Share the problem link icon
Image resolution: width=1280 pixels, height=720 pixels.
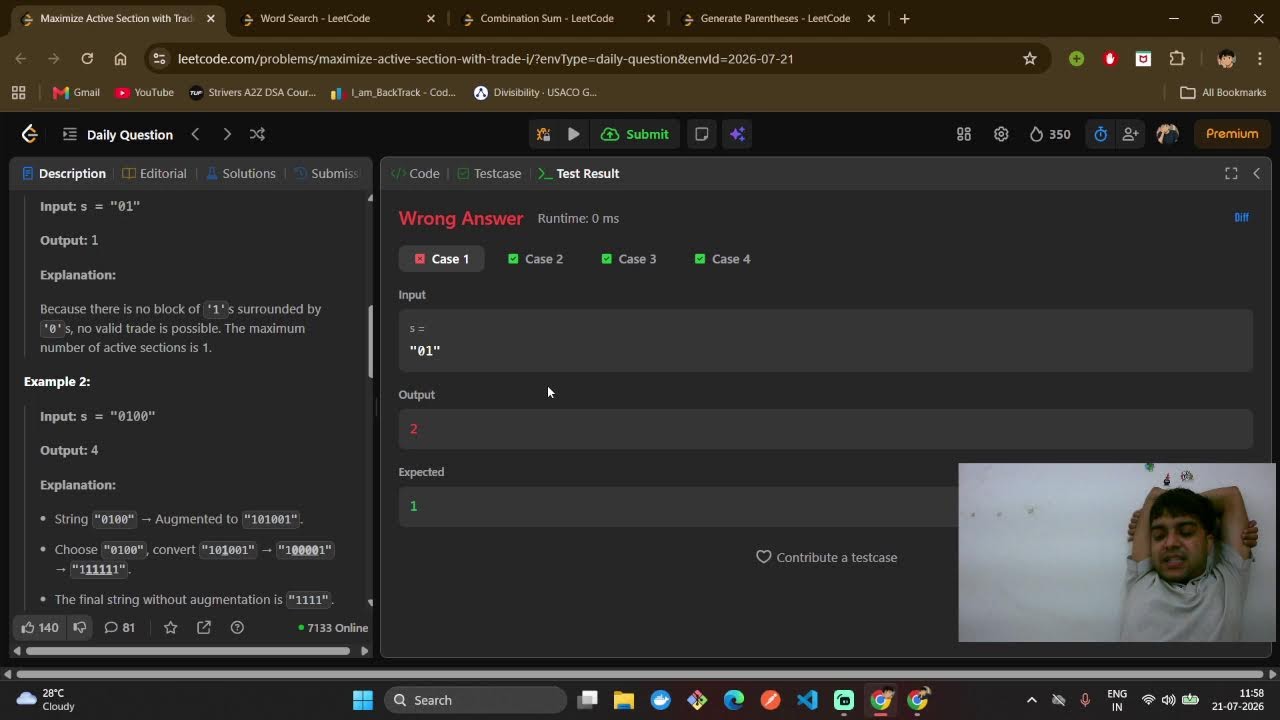coord(204,627)
